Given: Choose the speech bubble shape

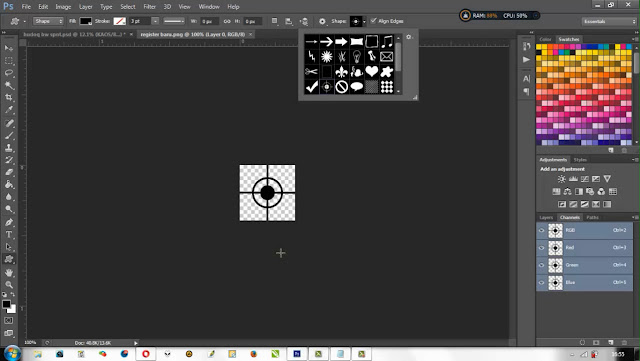Looking at the screenshot, I should [356, 87].
